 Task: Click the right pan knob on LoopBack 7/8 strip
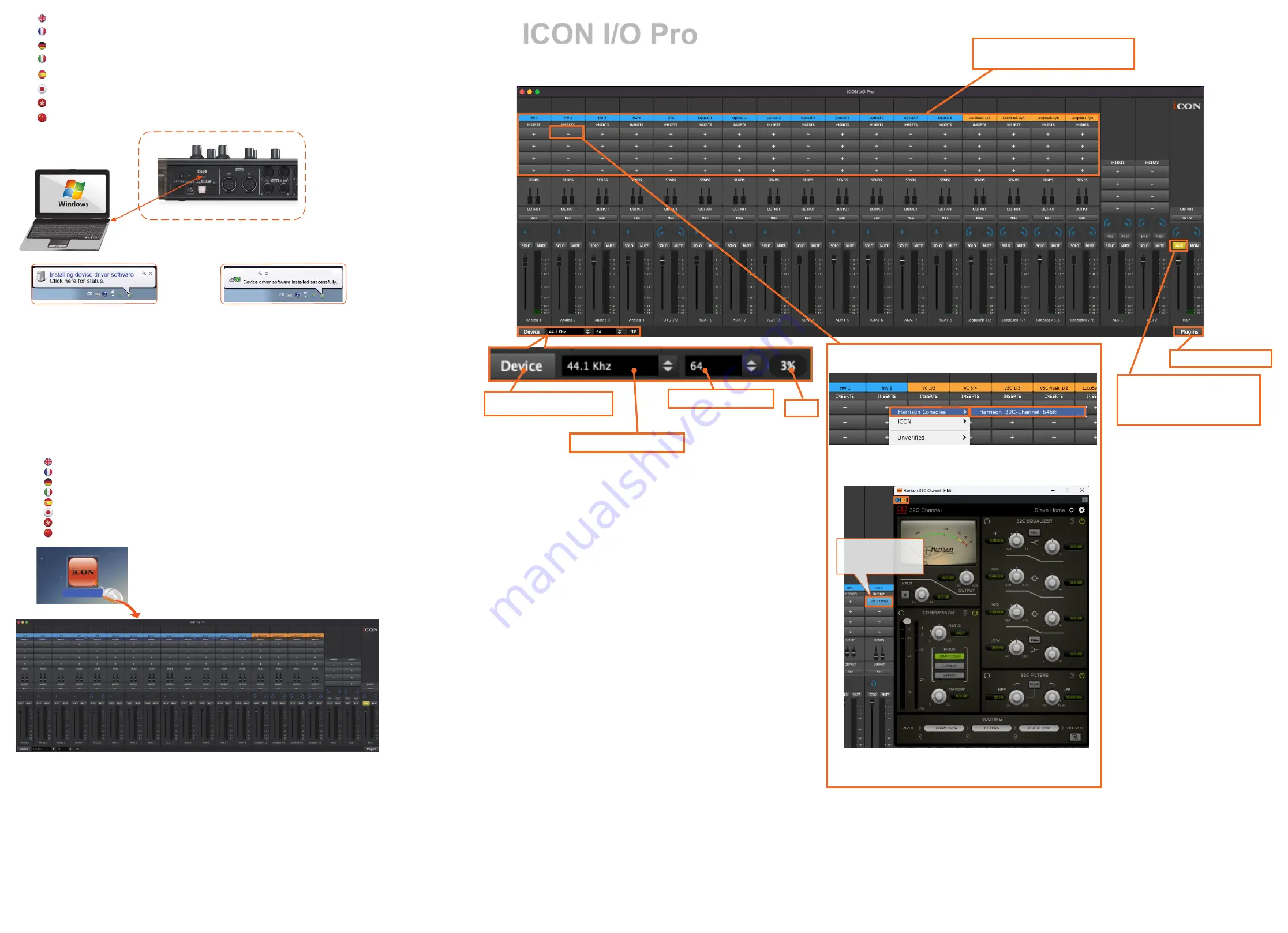tap(1092, 232)
